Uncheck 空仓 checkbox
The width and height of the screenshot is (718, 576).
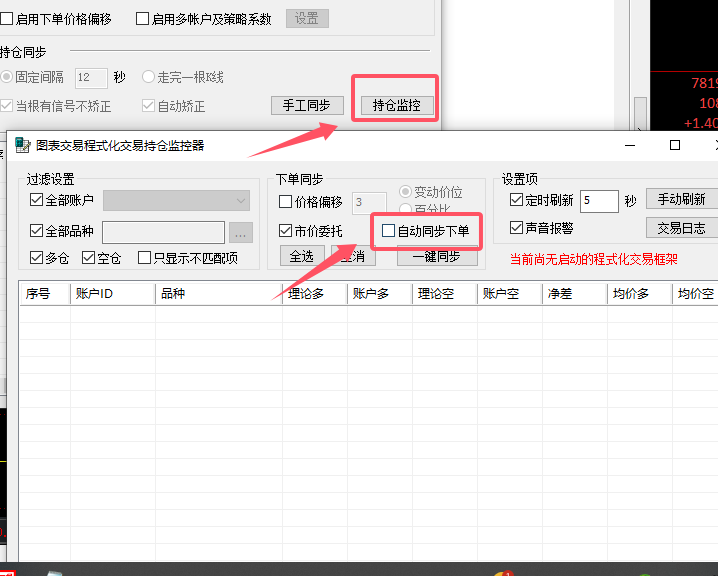88,257
